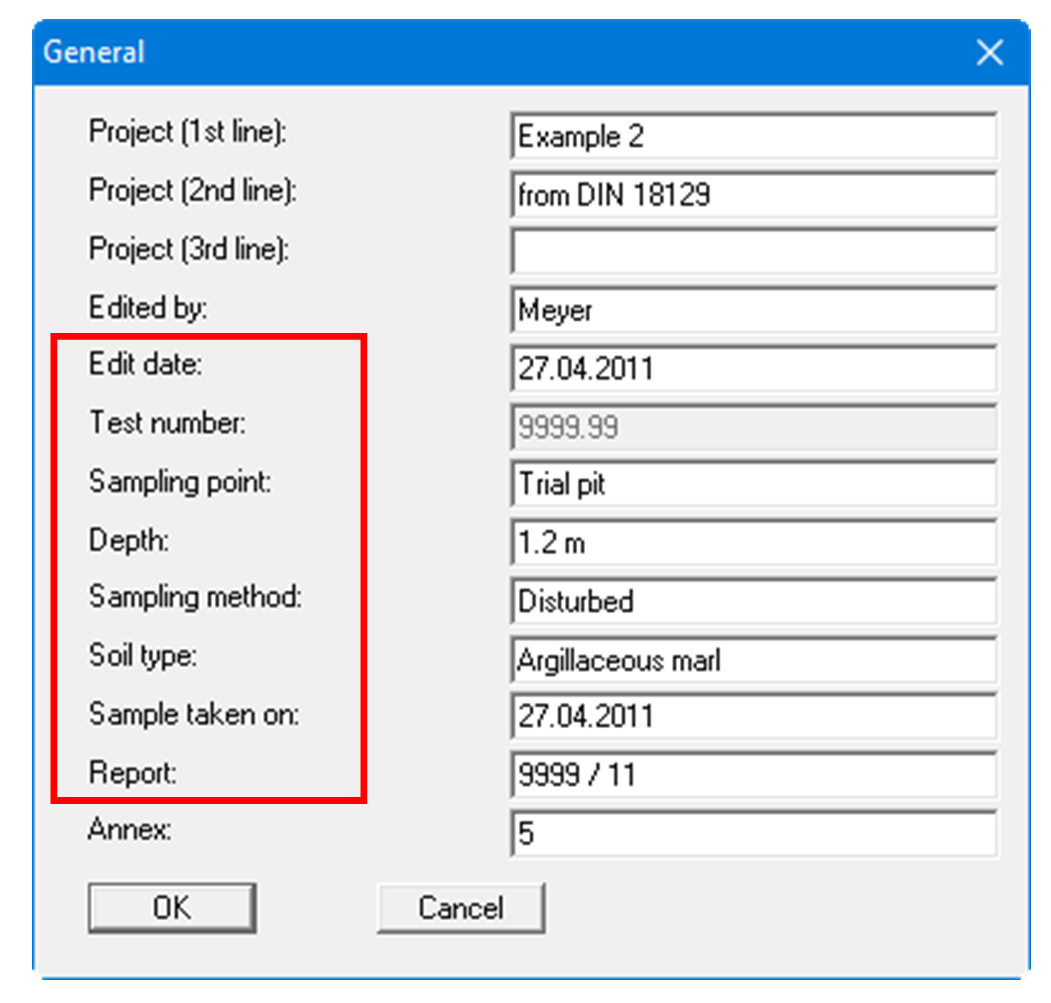Click the Soil type text box
The width and height of the screenshot is (1051, 1003).
click(752, 659)
